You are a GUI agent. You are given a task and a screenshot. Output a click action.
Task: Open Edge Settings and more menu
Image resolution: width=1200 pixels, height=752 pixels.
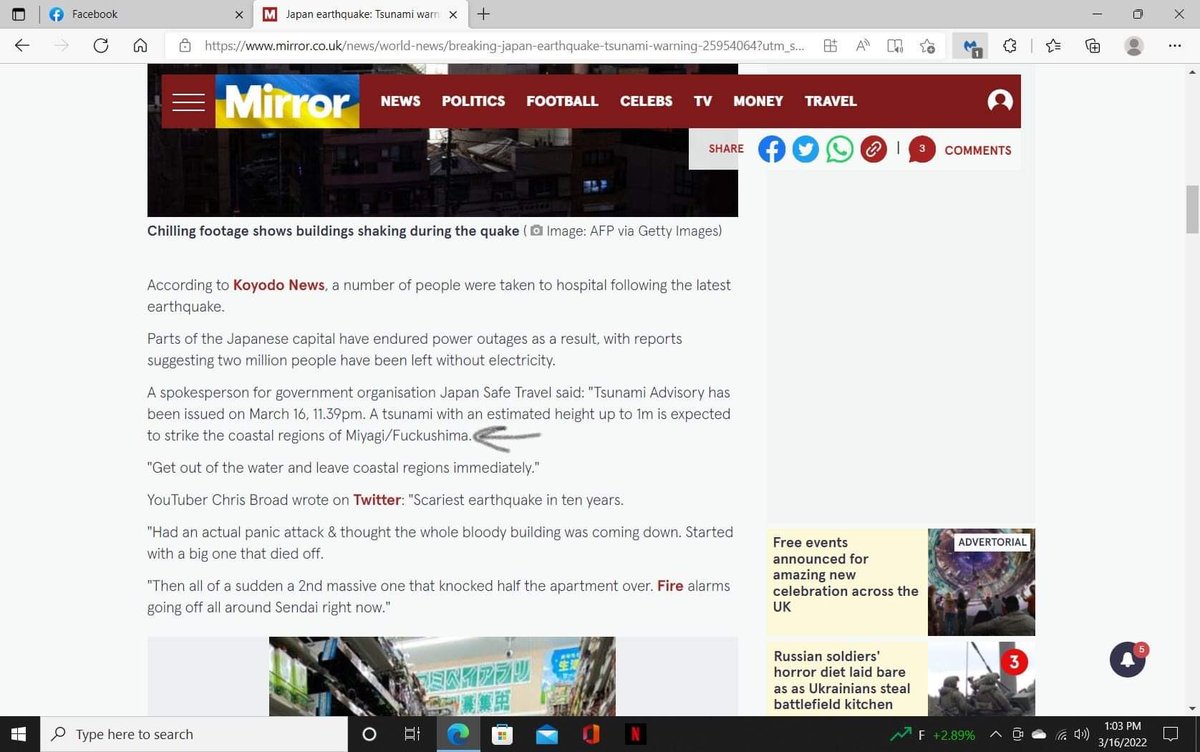(x=1174, y=45)
